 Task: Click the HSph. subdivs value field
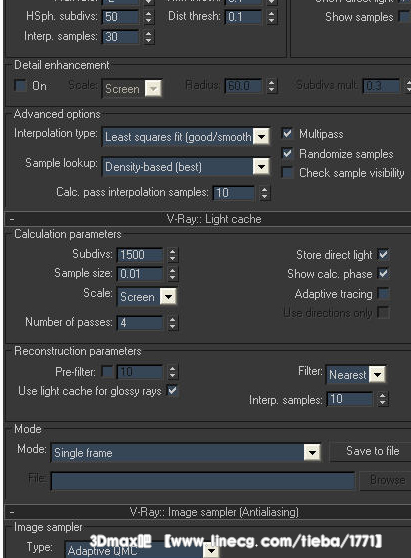coord(120,17)
